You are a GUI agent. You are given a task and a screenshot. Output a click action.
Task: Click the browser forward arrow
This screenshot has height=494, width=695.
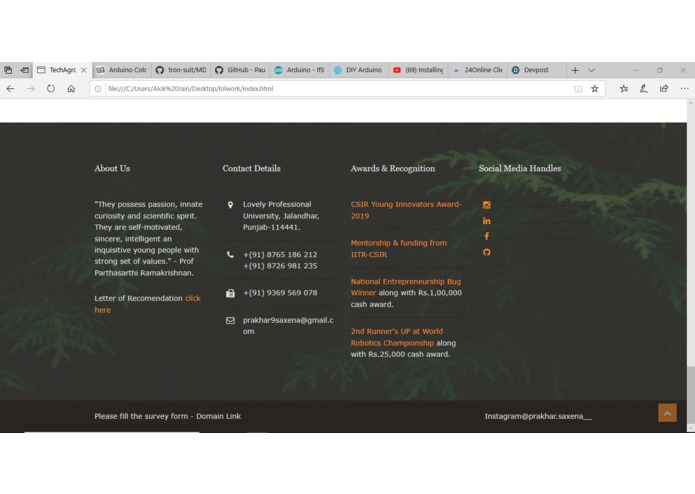(31, 89)
